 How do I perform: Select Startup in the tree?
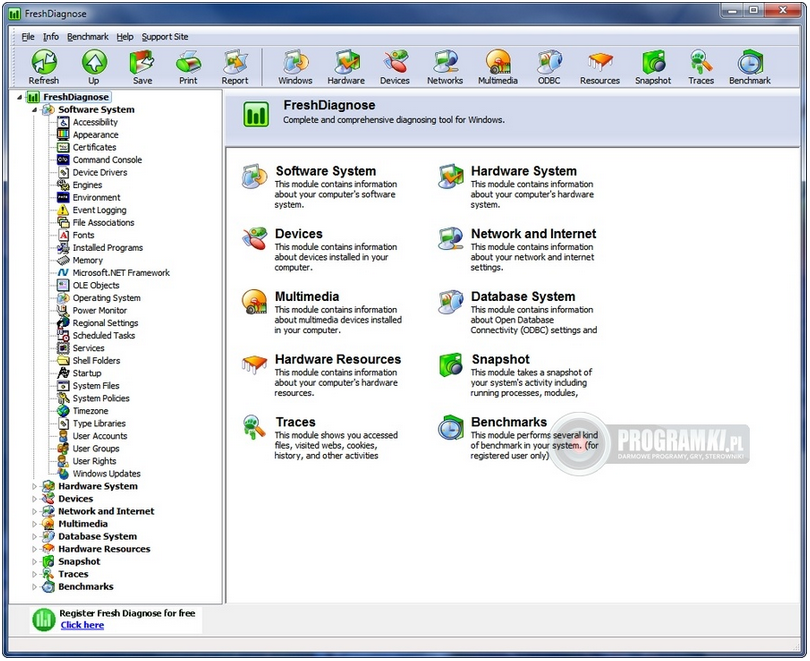coord(87,373)
